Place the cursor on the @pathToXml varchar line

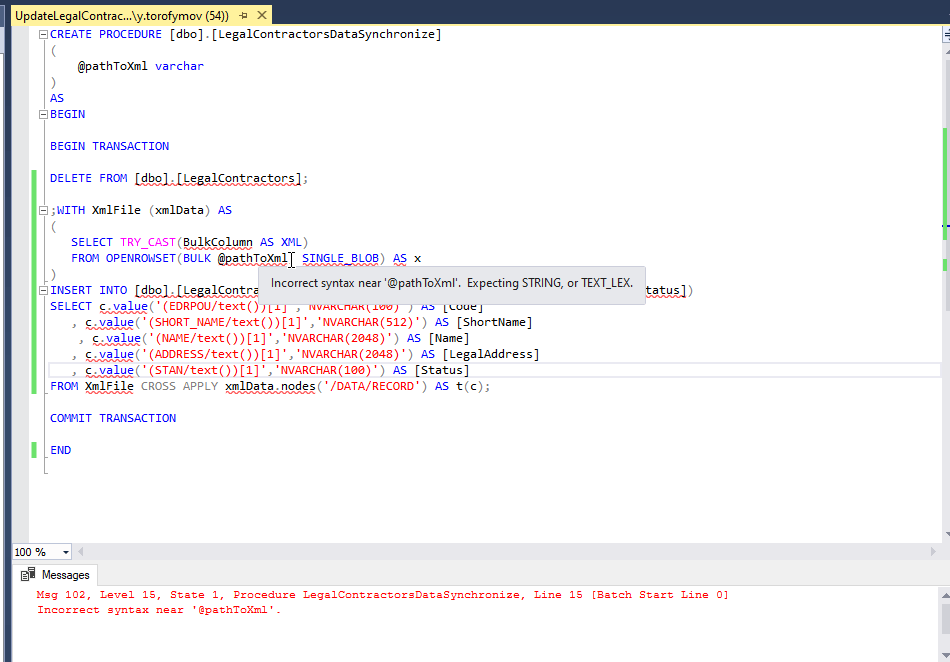(140, 66)
